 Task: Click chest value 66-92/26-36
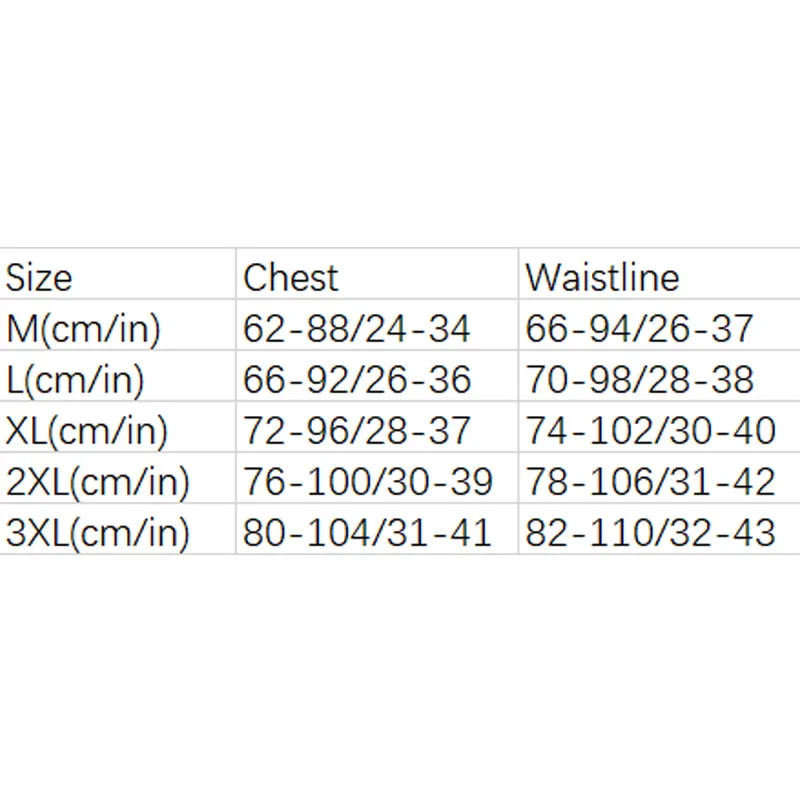357,379
